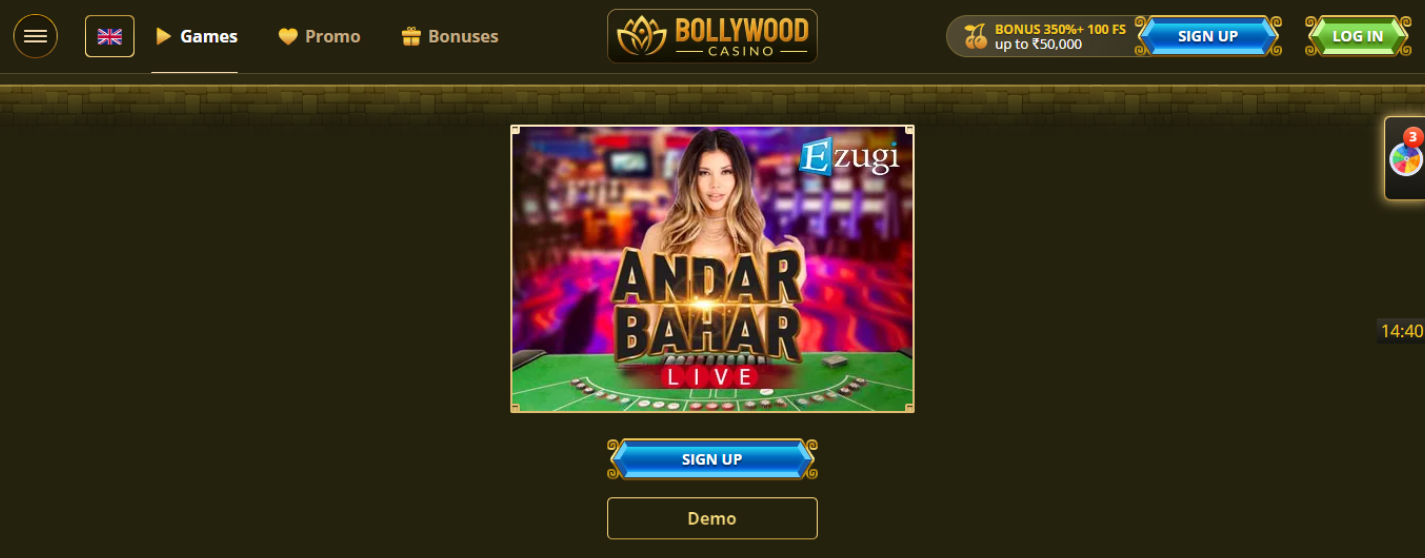Open the fortune wheel widget
Screen dimensions: 1425x558
tap(1405, 159)
